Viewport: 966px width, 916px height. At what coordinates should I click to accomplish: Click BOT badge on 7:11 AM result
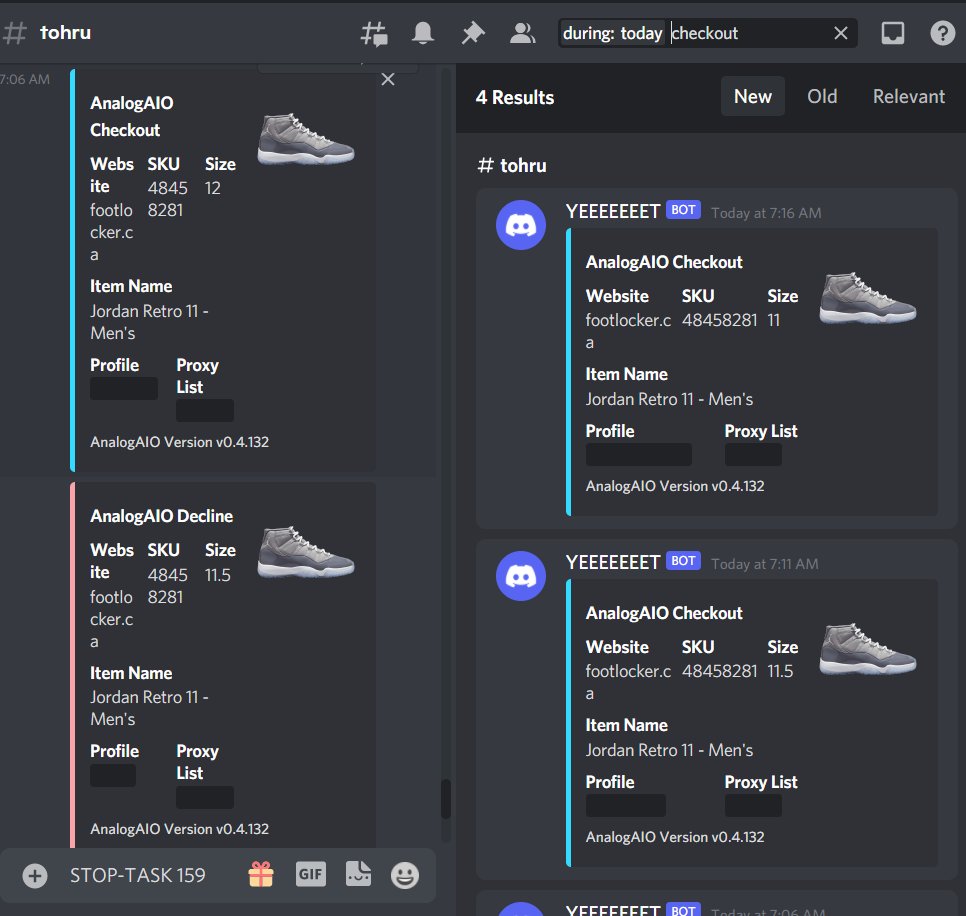[x=683, y=561]
